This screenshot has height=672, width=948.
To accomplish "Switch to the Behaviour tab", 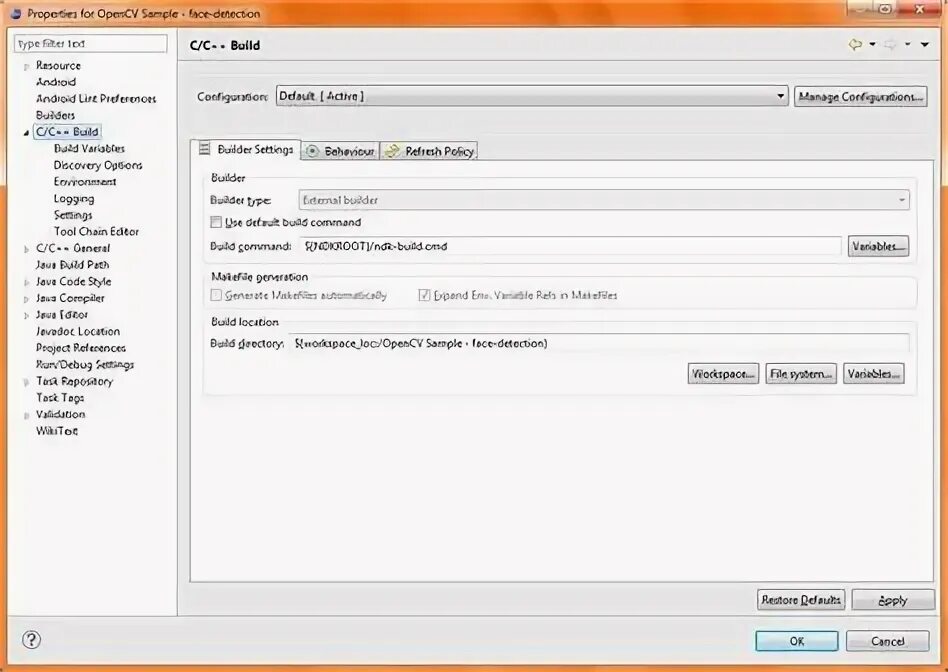I will (340, 151).
